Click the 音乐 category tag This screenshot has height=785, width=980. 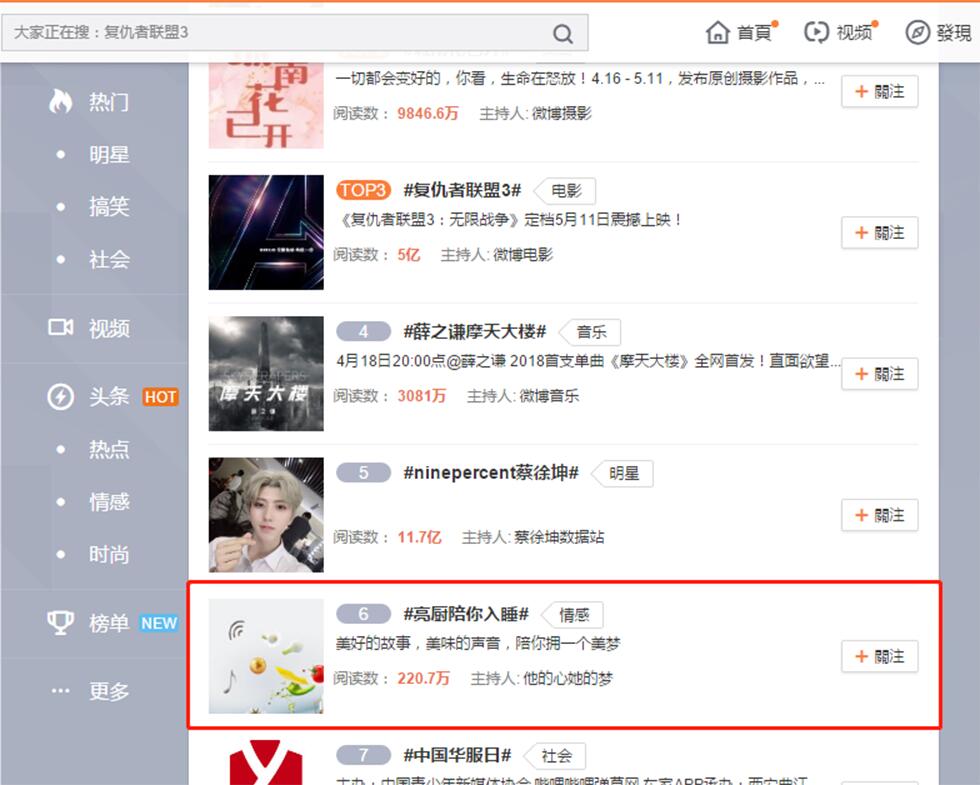pos(591,332)
